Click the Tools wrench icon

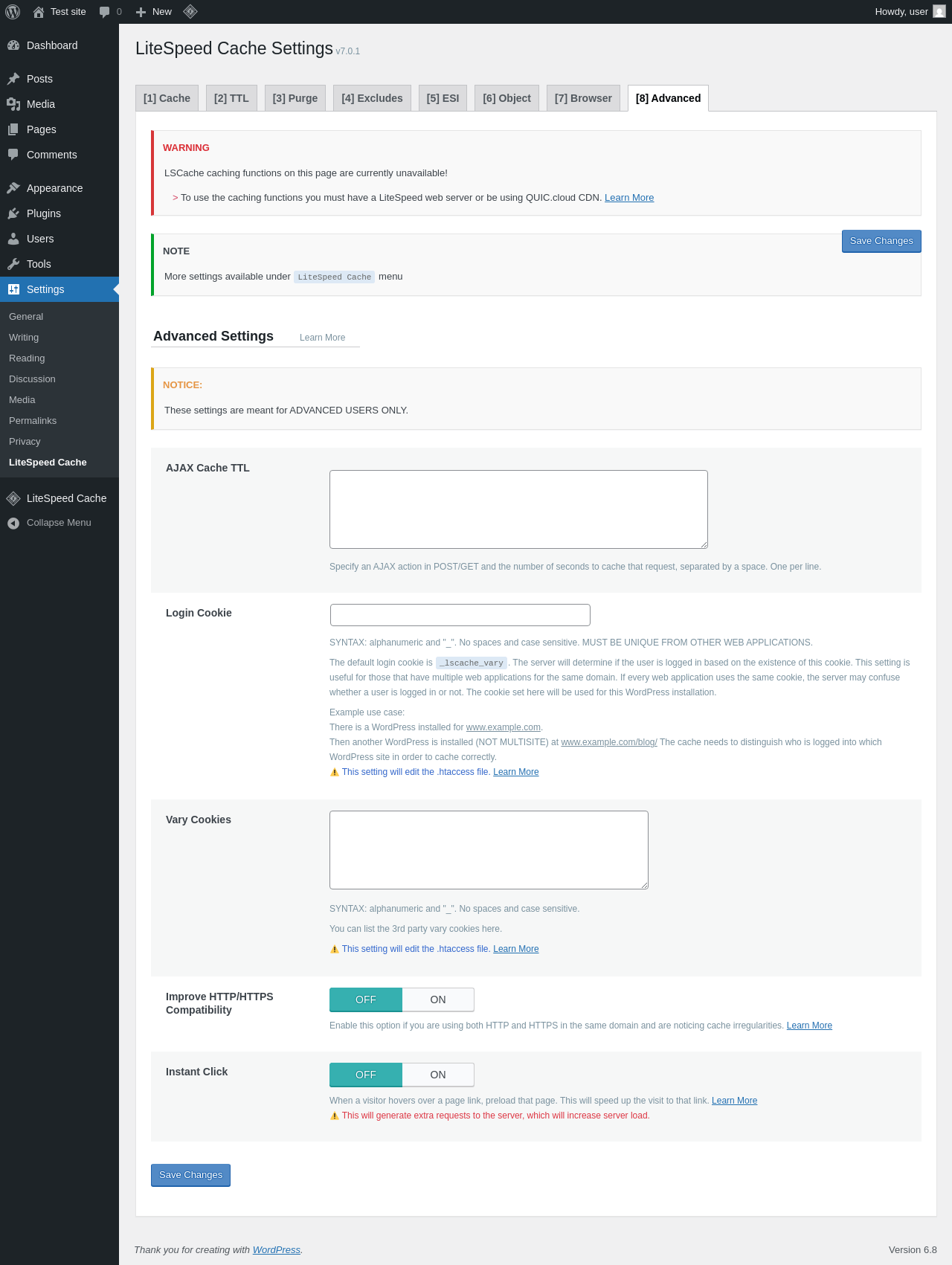13,264
